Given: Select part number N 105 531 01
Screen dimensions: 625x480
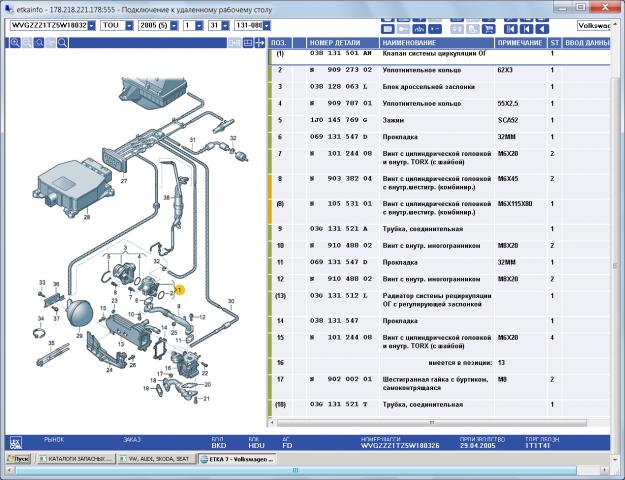Looking at the screenshot, I should point(341,204).
